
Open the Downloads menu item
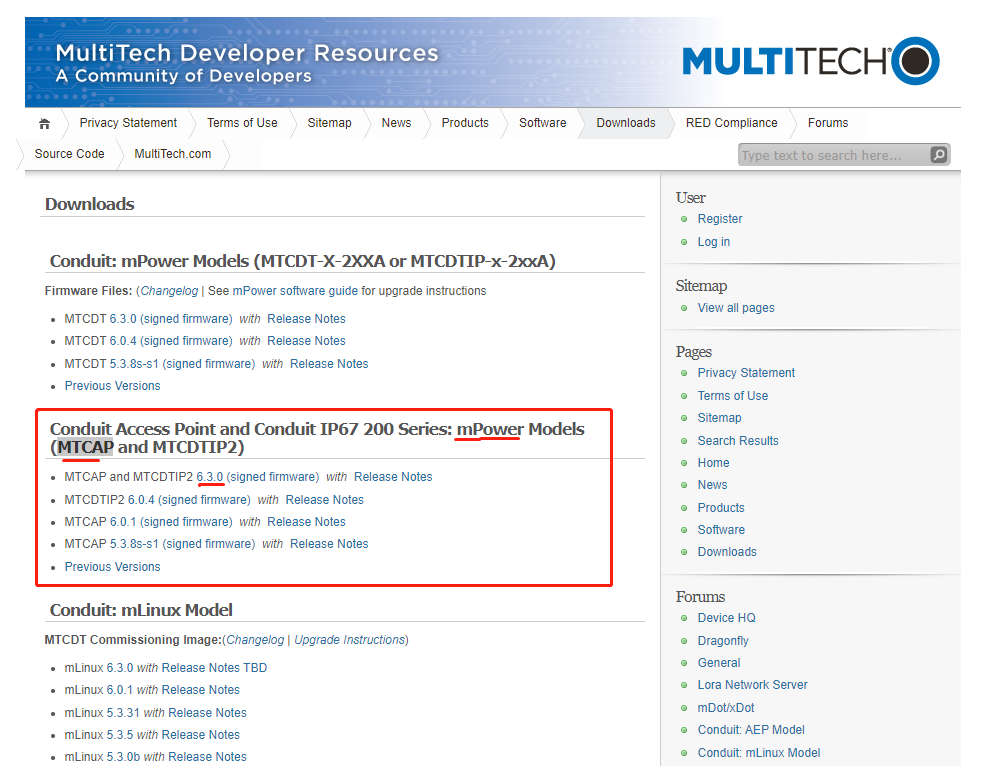pos(626,123)
